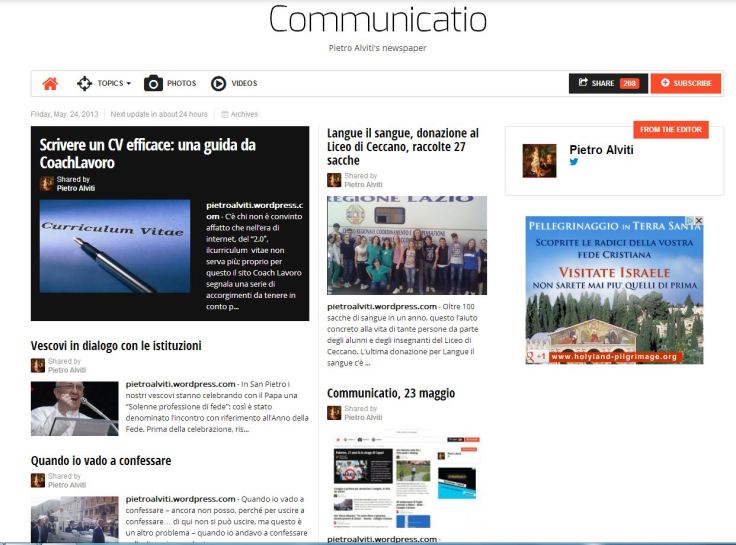Click the orange Home icon
Screen dimensions: 736x545
tap(50, 84)
